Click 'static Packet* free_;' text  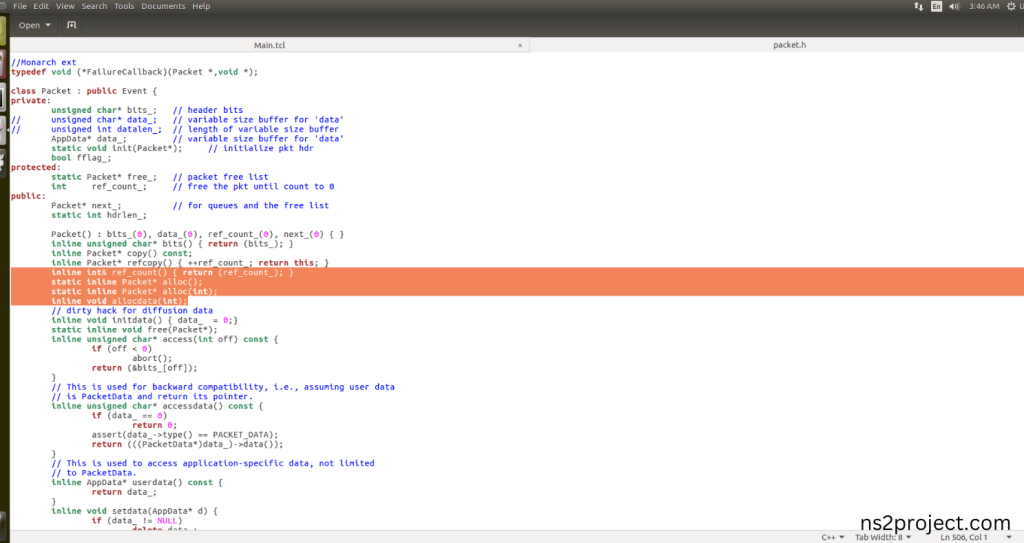(x=104, y=177)
